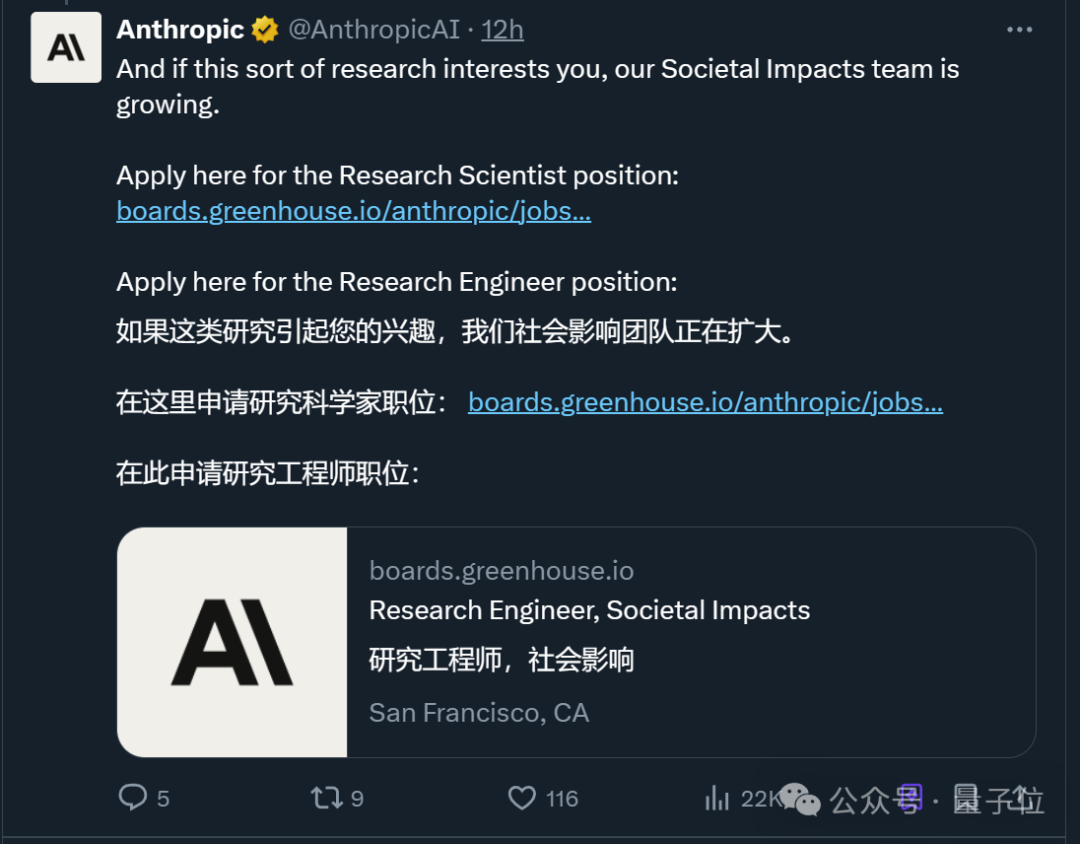
Task: Click the like count 116
Action: (x=562, y=798)
